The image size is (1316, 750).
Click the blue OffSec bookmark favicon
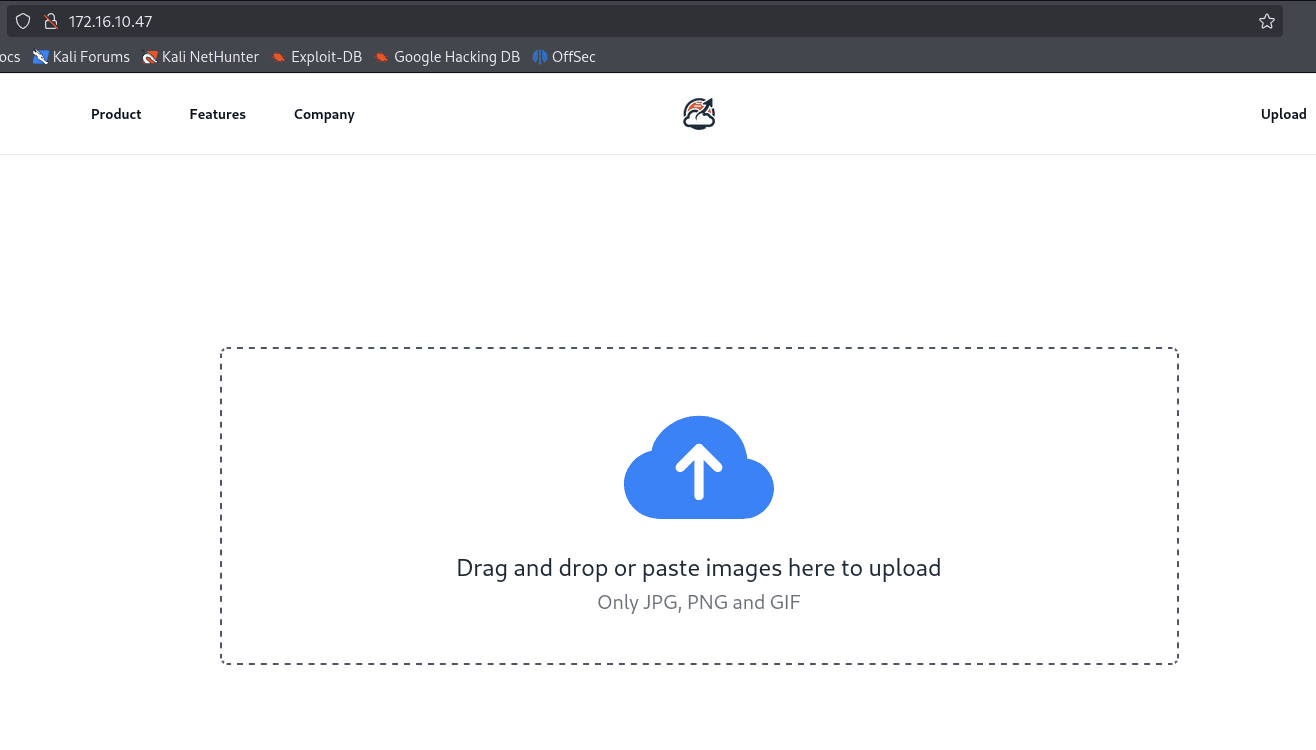[540, 57]
